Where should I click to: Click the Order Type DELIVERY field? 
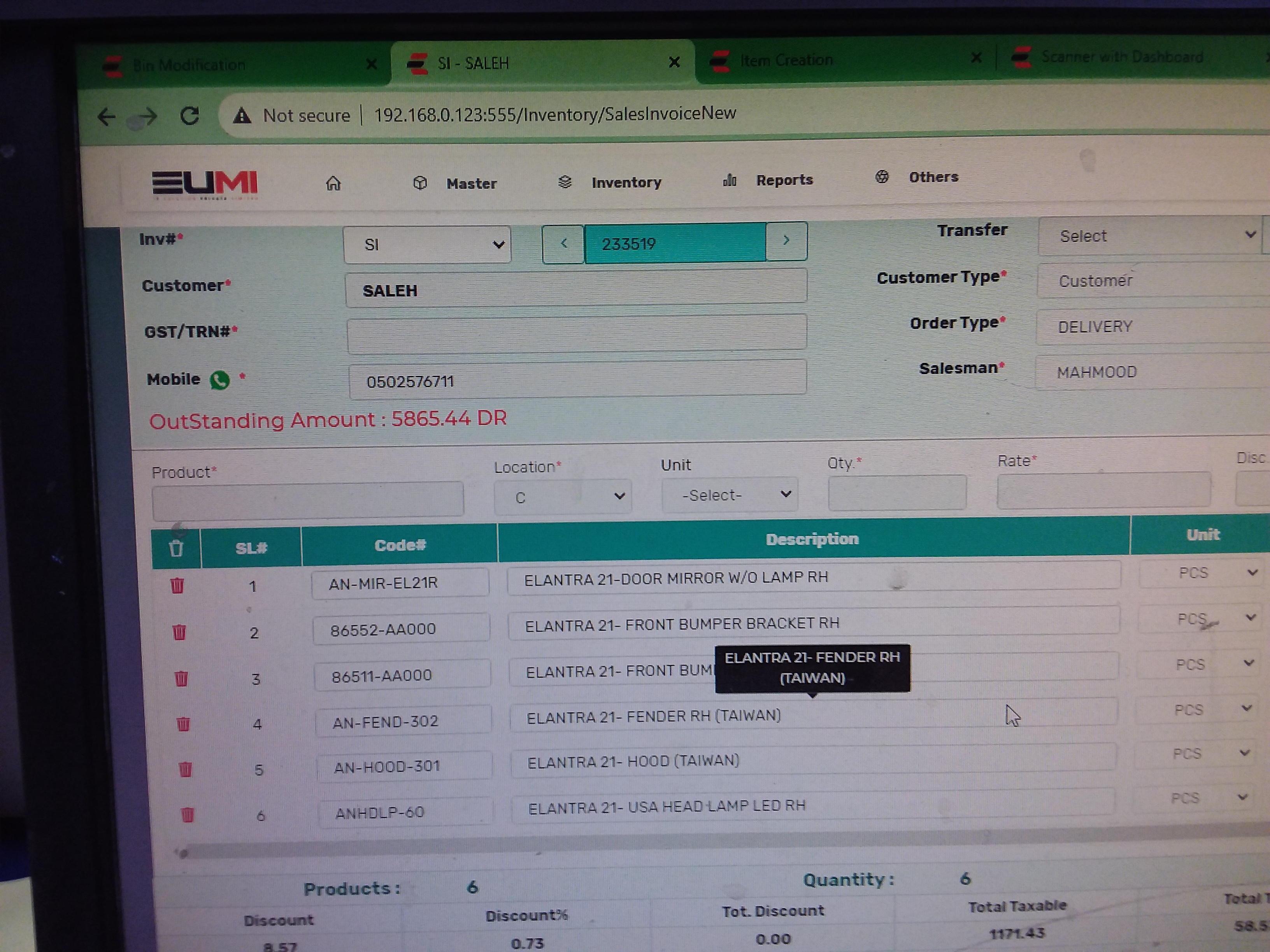pos(1153,326)
